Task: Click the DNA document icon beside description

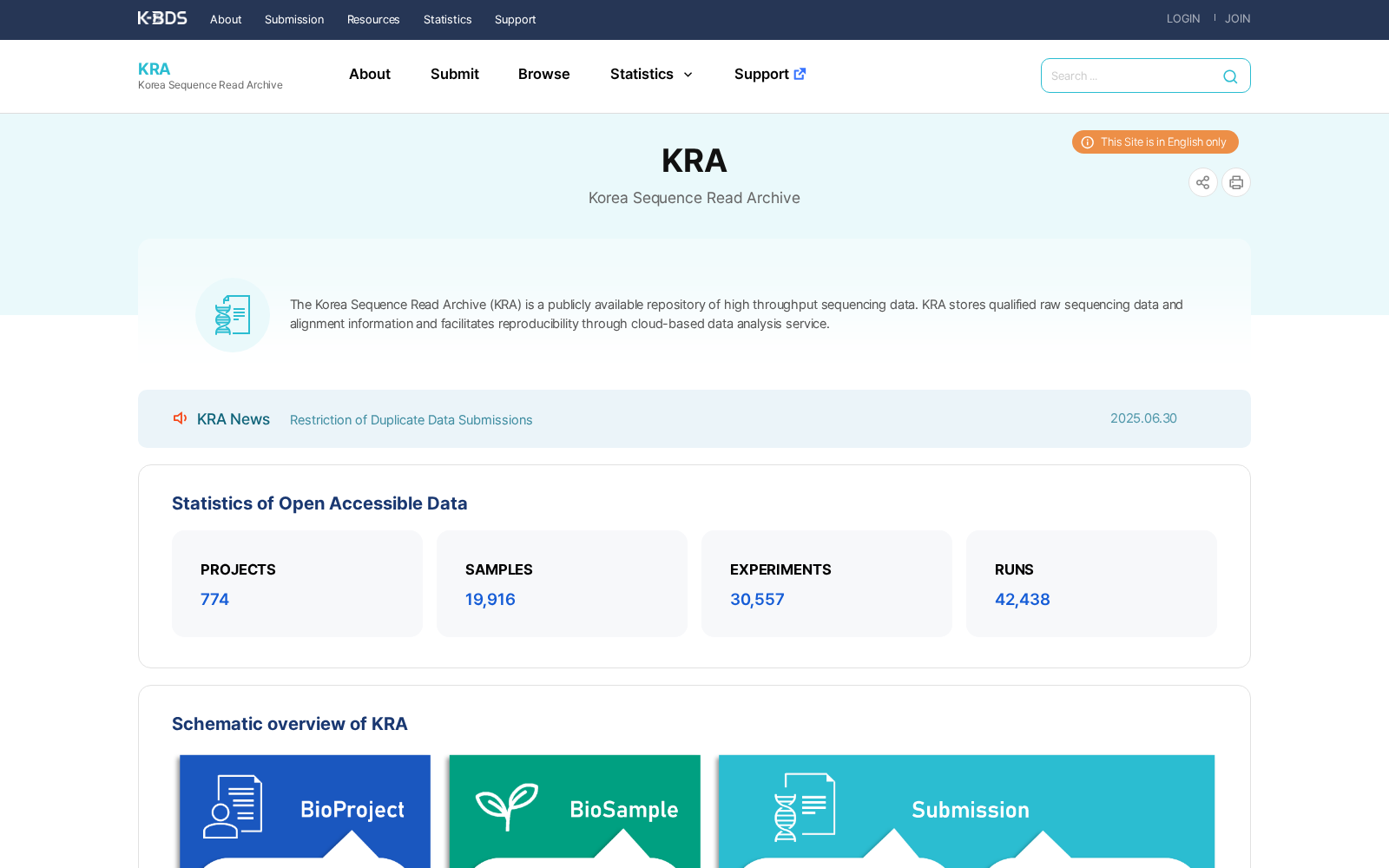Action: 233,315
